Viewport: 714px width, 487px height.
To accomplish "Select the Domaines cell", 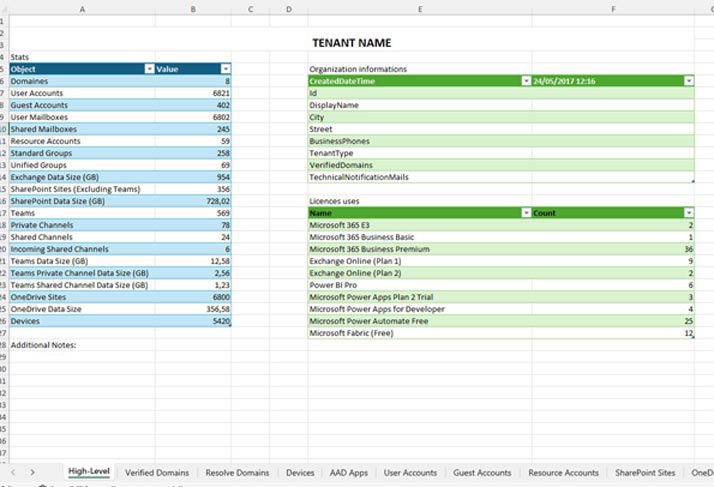I will point(82,81).
